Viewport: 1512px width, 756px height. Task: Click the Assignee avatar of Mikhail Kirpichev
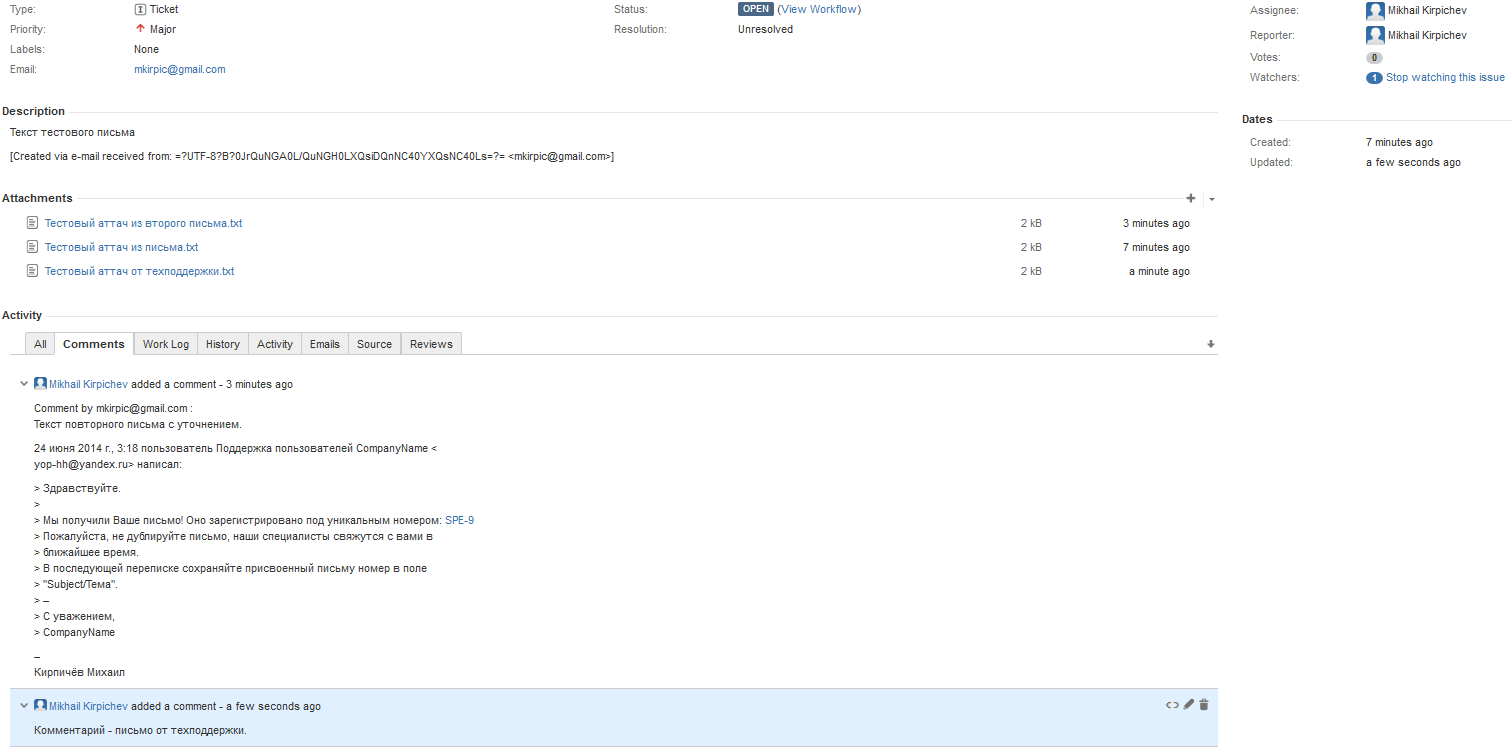pyautogui.click(x=1375, y=11)
